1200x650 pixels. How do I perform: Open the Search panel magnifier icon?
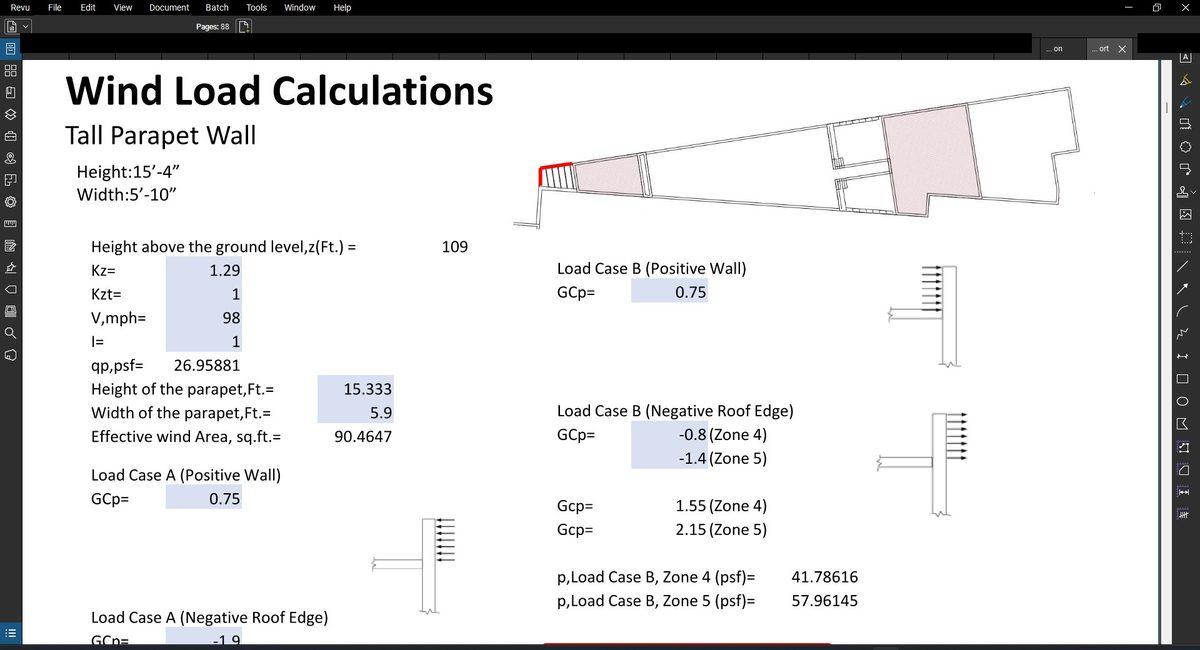pyautogui.click(x=10, y=334)
